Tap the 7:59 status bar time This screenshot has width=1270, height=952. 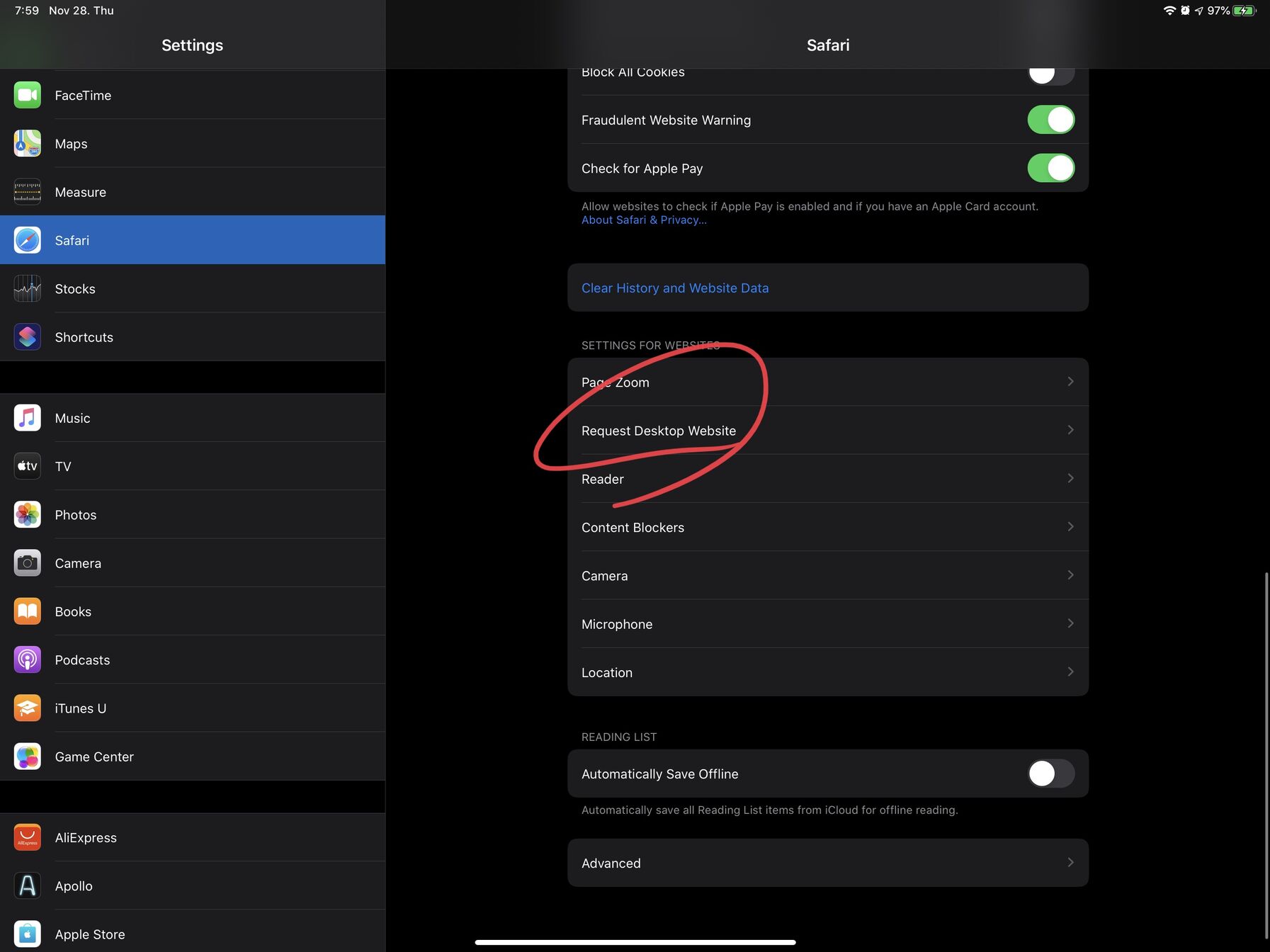[27, 11]
